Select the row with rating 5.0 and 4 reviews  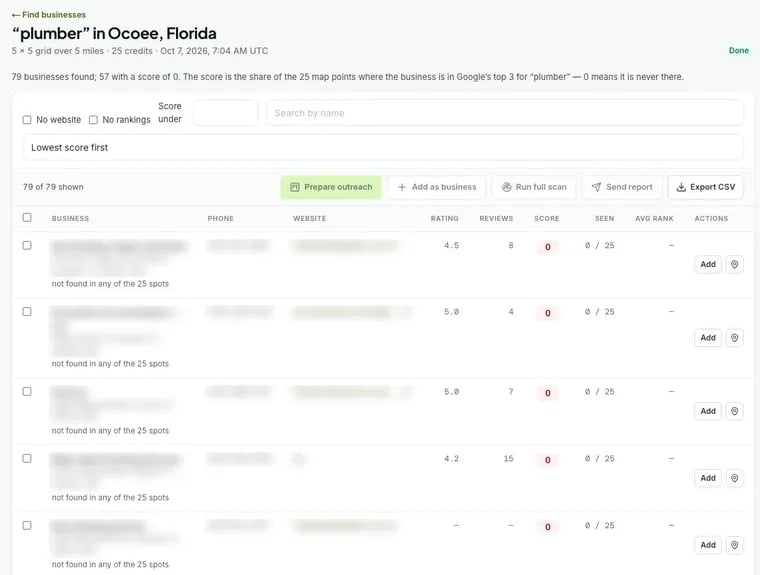(27, 311)
